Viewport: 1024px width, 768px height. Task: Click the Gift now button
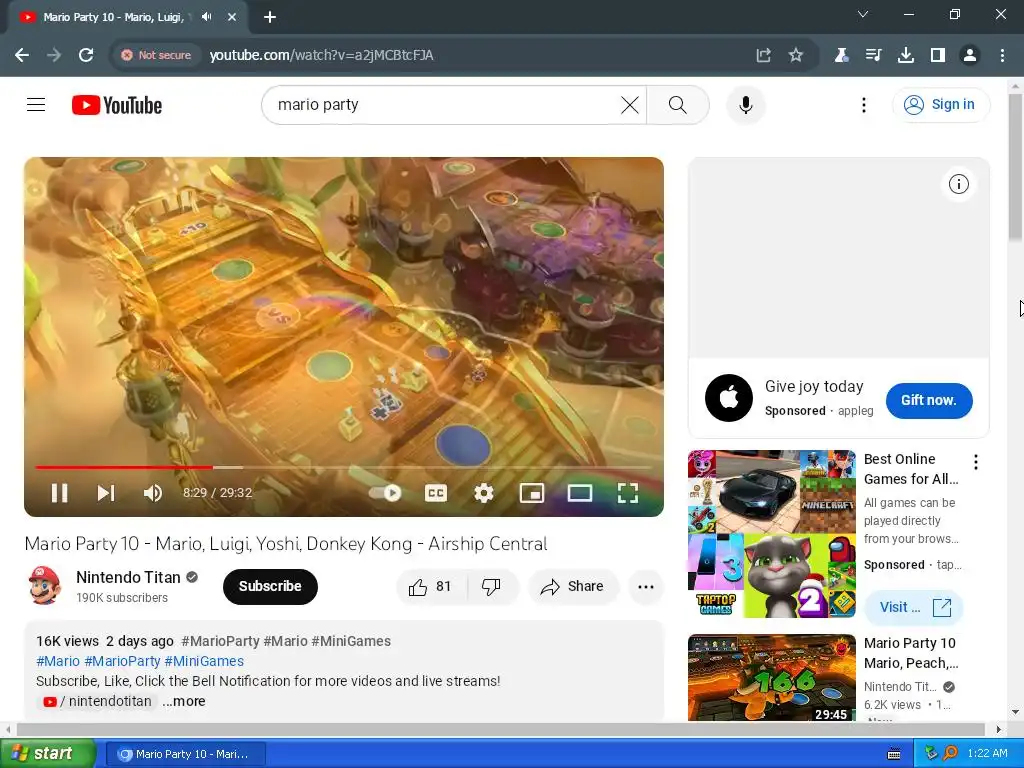click(929, 400)
